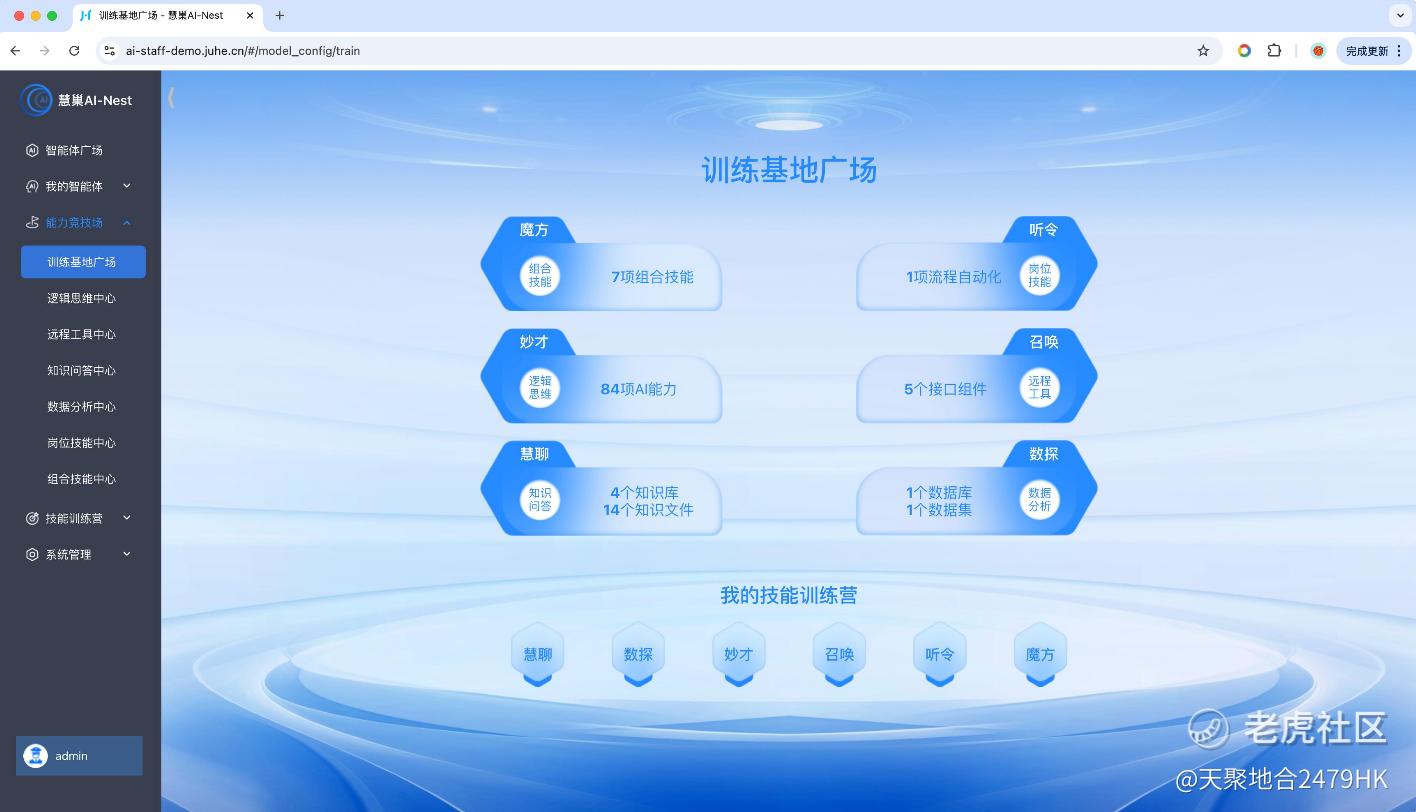Screen dimensions: 1416x812
Task: Open the 7项组合技能 card
Action: coord(601,264)
